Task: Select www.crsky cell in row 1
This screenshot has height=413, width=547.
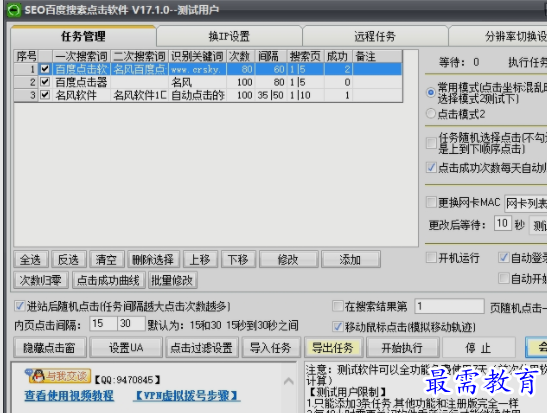Action: [197, 69]
